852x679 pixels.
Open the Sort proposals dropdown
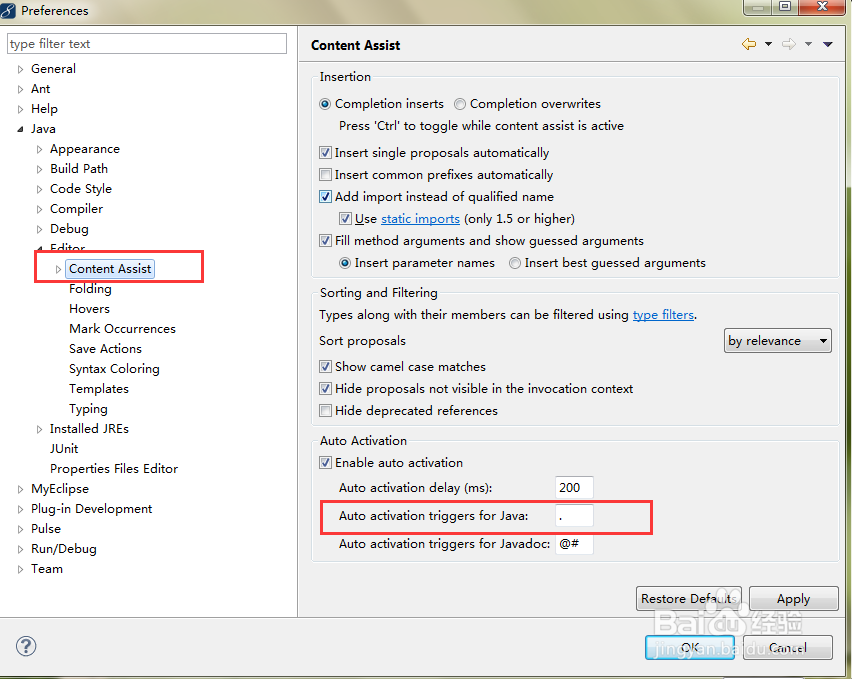pos(778,341)
